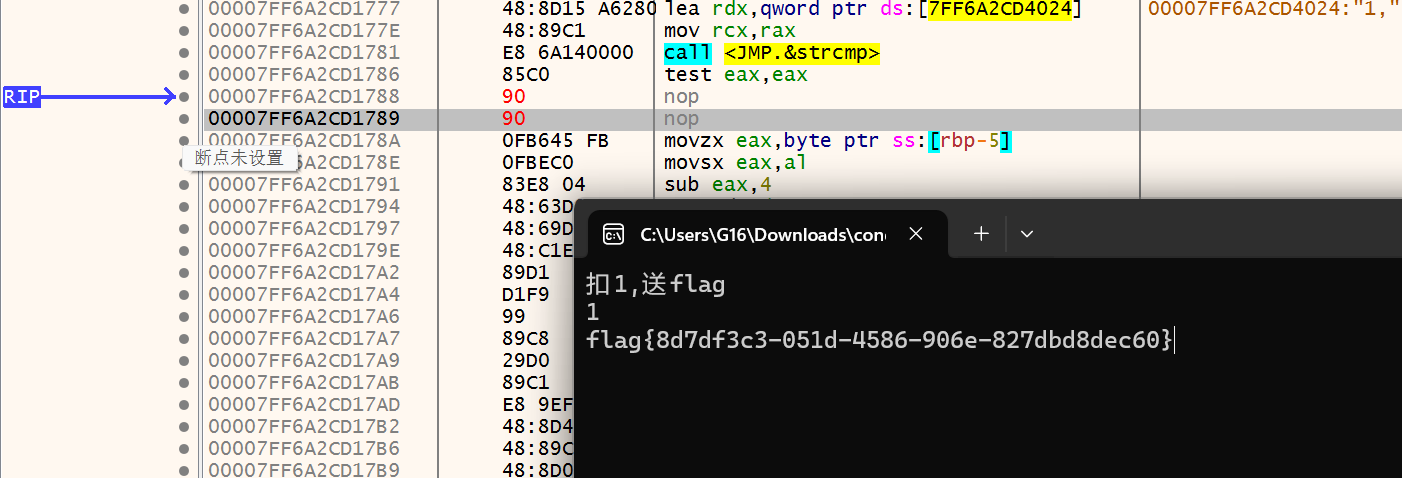
Task: Click the terminal icon in the console tab
Action: point(613,234)
